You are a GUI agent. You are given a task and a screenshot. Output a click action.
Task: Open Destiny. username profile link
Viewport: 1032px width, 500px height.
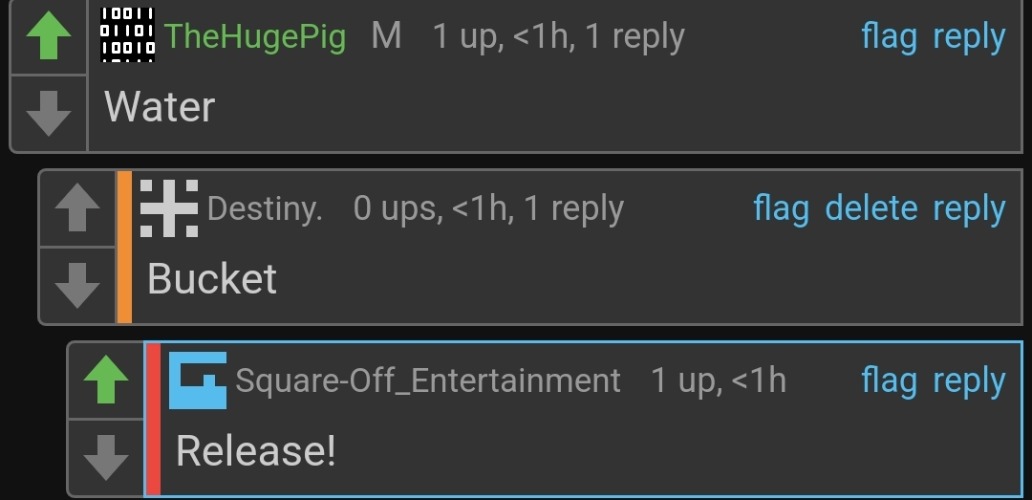[265, 209]
